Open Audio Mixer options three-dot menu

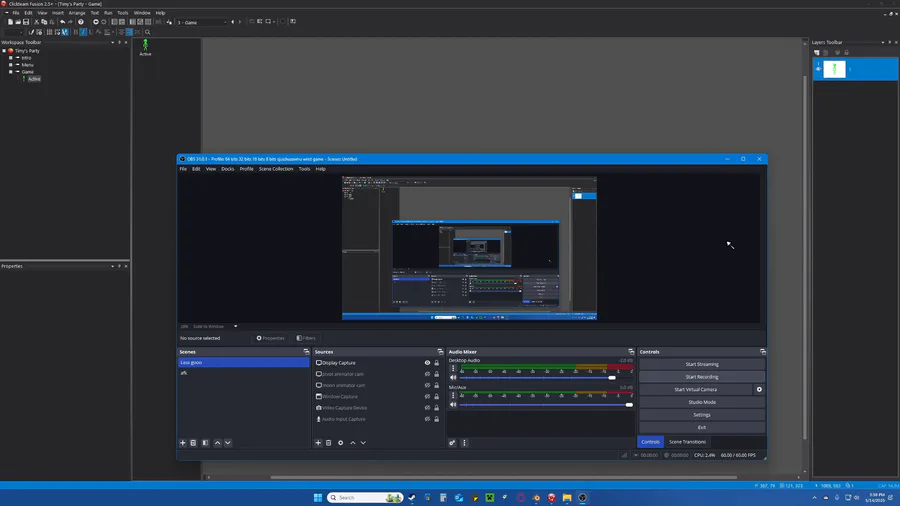(x=464, y=443)
